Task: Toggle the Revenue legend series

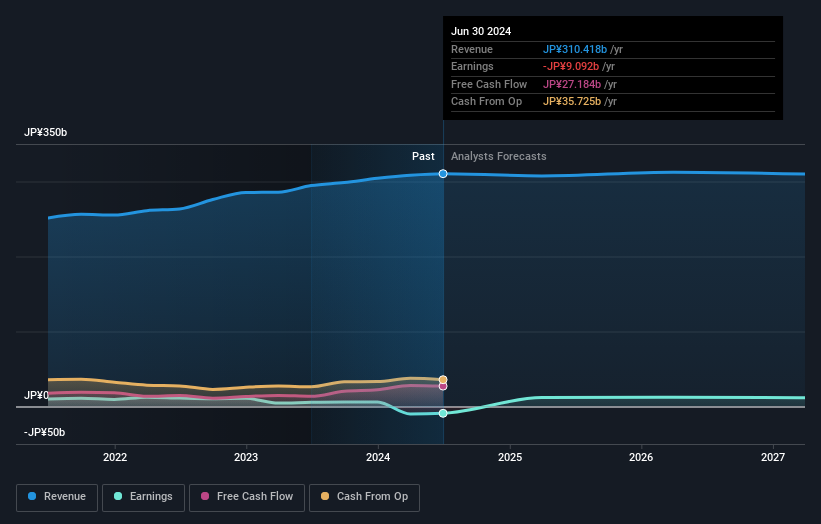Action: (x=57, y=497)
